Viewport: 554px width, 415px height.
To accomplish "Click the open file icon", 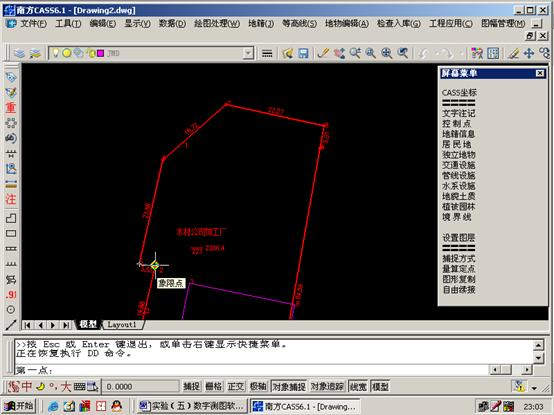I will click(288, 53).
